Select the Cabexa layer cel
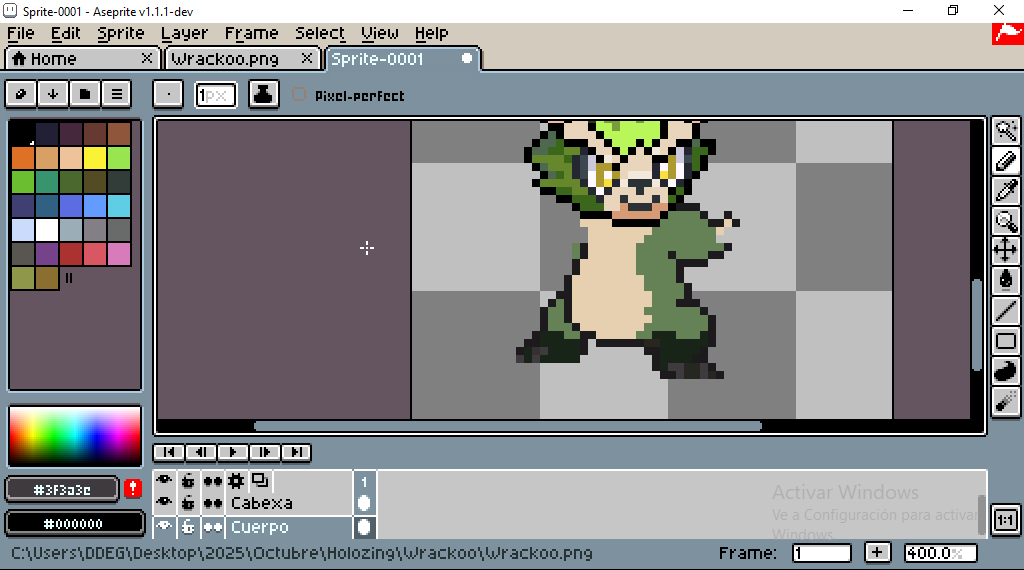1024x570 pixels. pyautogui.click(x=364, y=503)
